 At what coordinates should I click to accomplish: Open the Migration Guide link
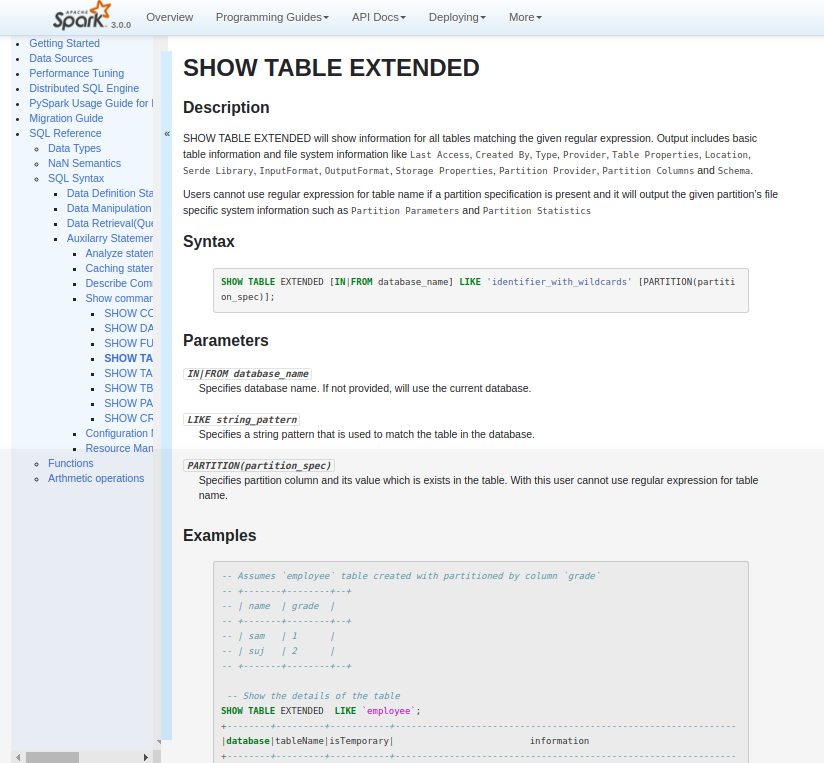[66, 118]
